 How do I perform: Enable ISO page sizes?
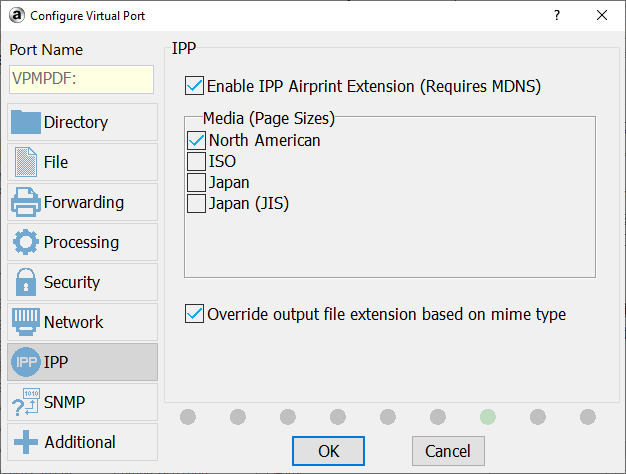tap(197, 161)
